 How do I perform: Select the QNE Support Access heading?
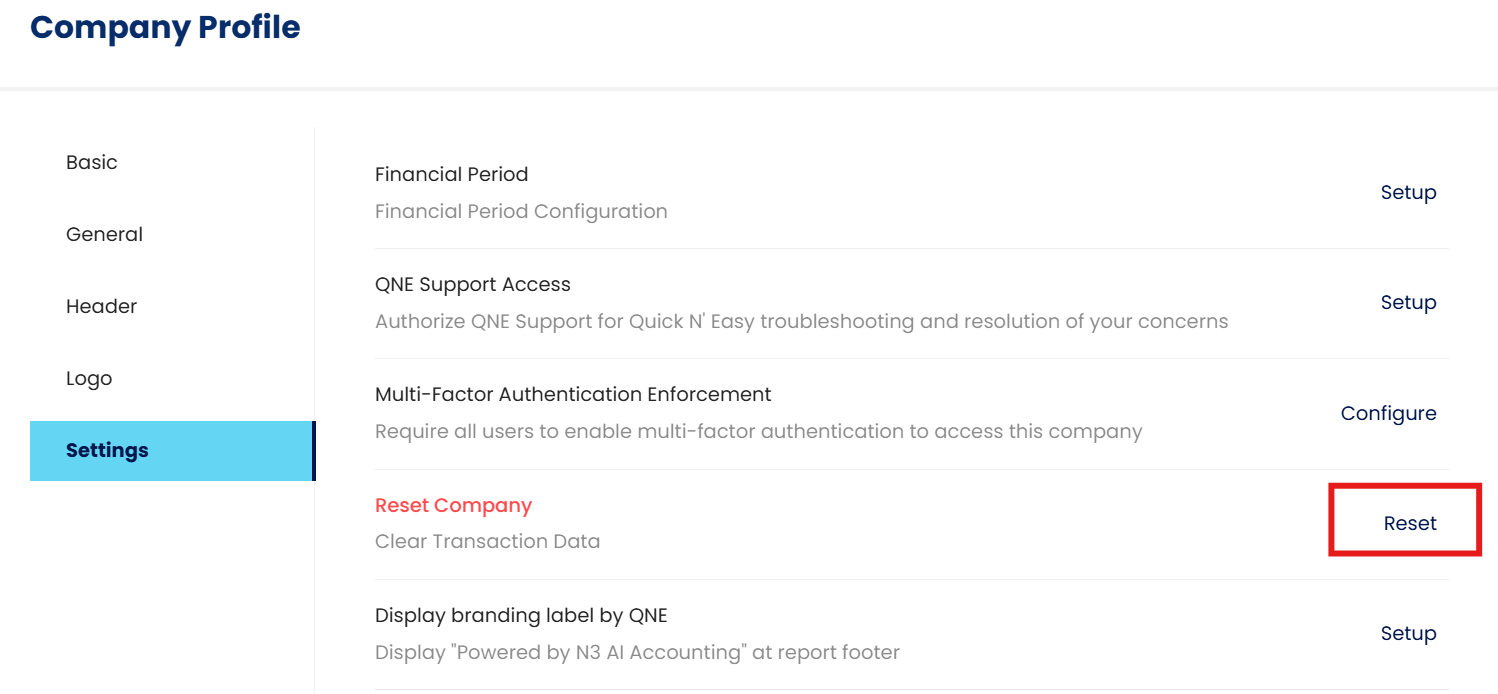pos(472,284)
